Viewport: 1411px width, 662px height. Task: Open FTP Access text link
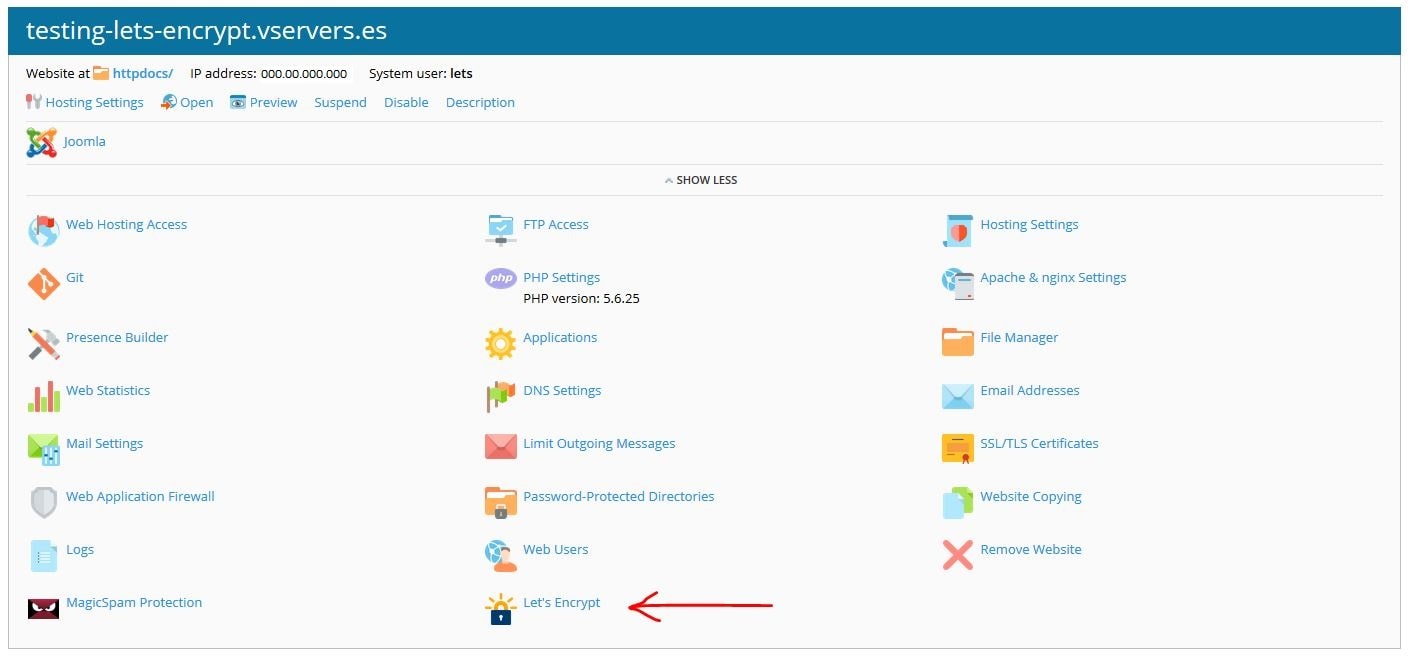tap(556, 224)
